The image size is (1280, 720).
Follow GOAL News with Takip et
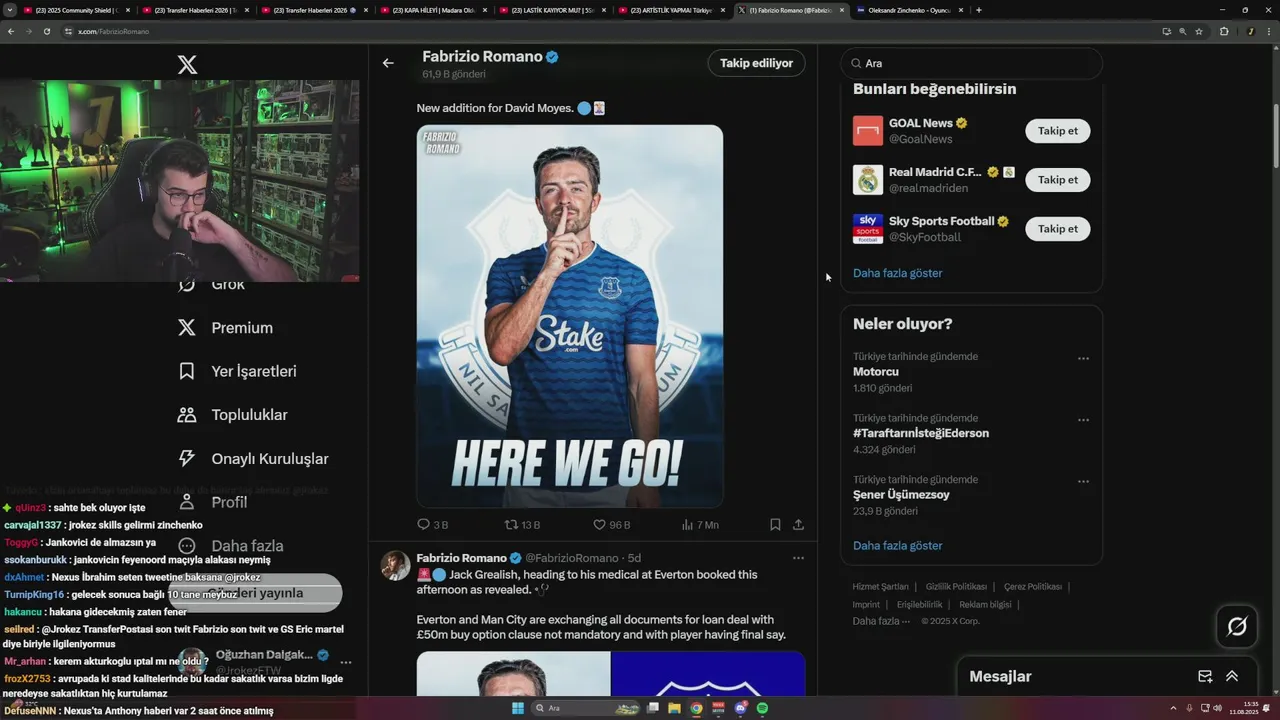pos(1057,131)
